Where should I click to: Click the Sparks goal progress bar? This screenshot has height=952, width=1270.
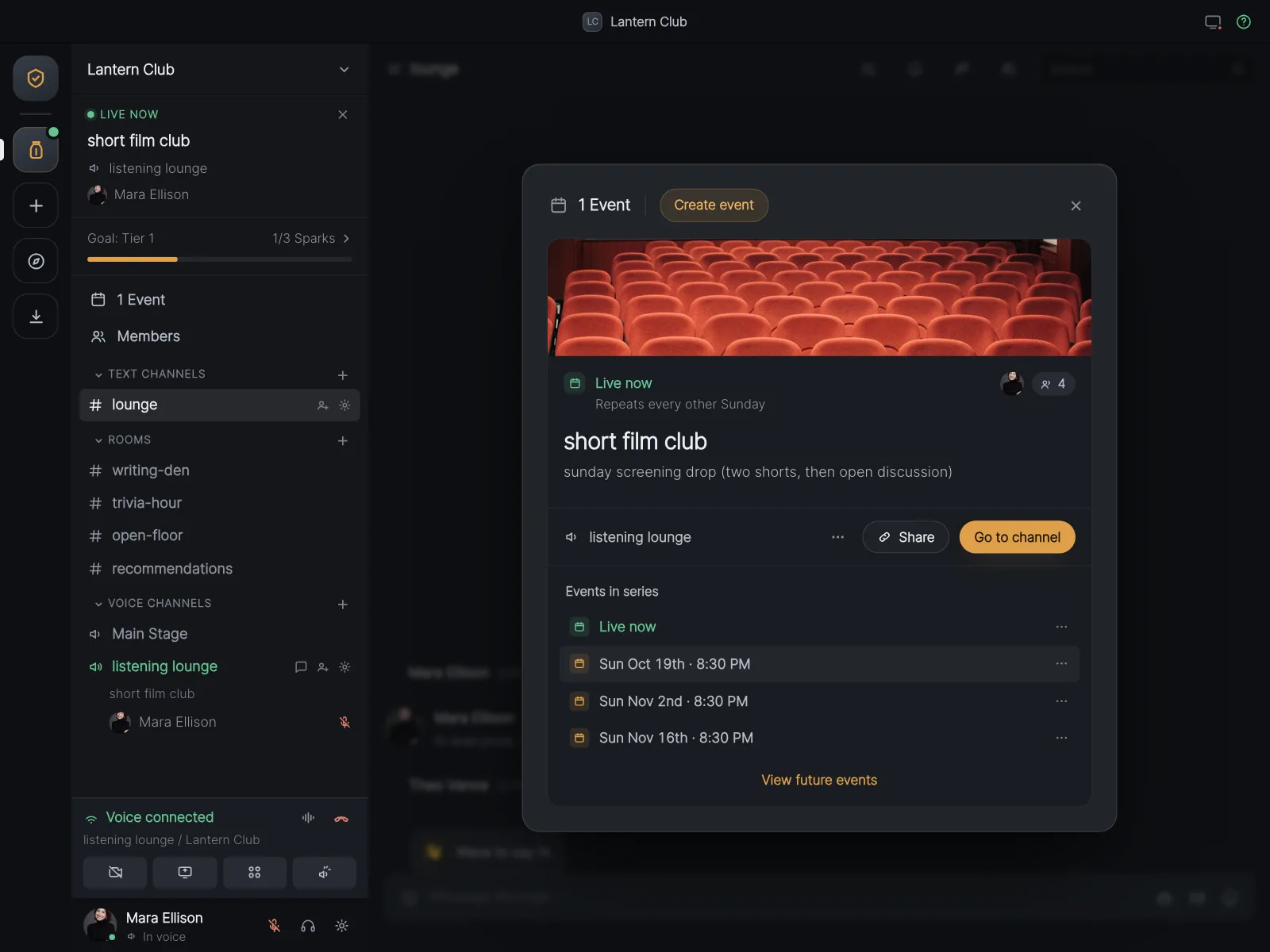pyautogui.click(x=219, y=259)
